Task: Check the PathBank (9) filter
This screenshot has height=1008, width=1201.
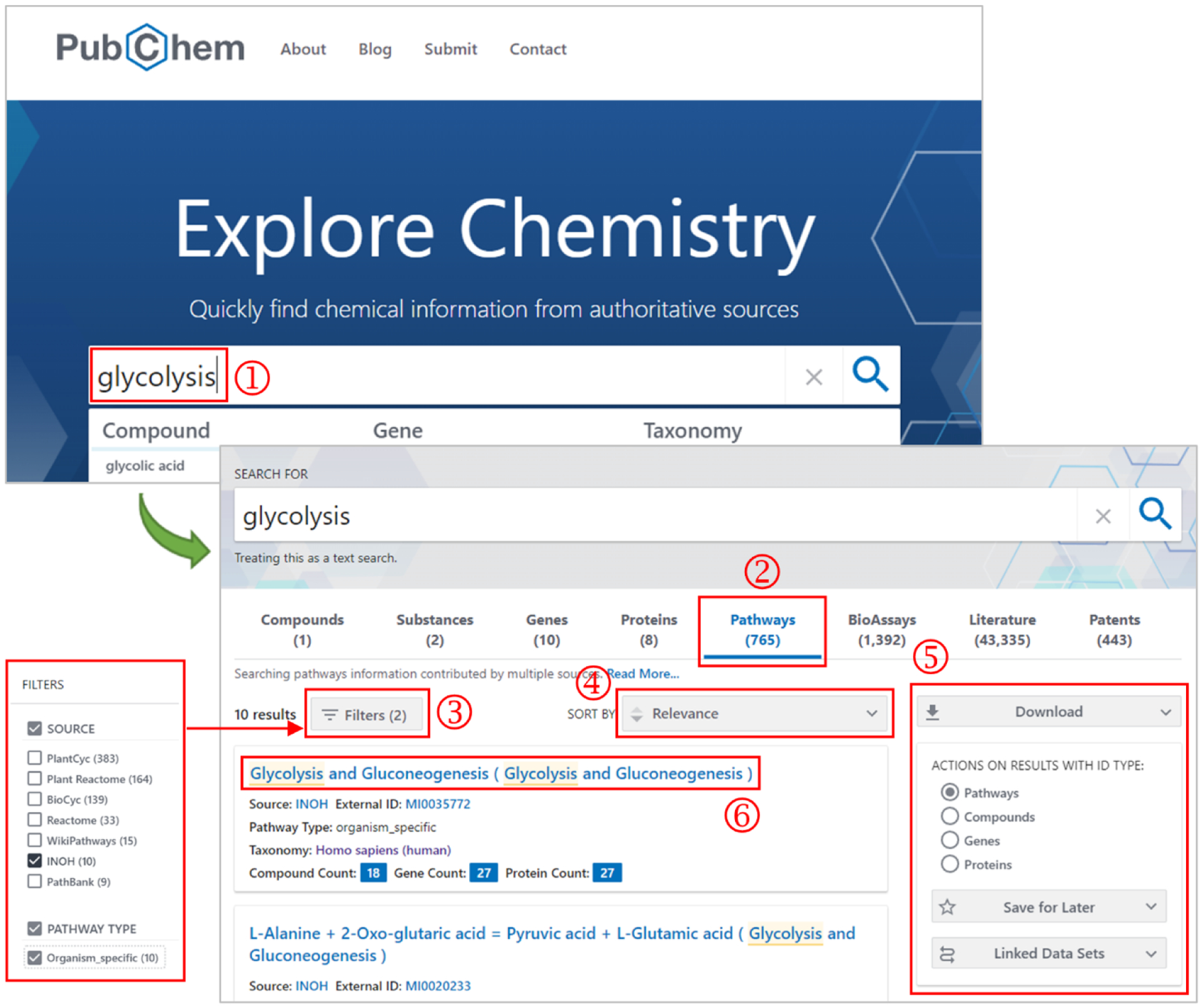Action: [x=34, y=882]
